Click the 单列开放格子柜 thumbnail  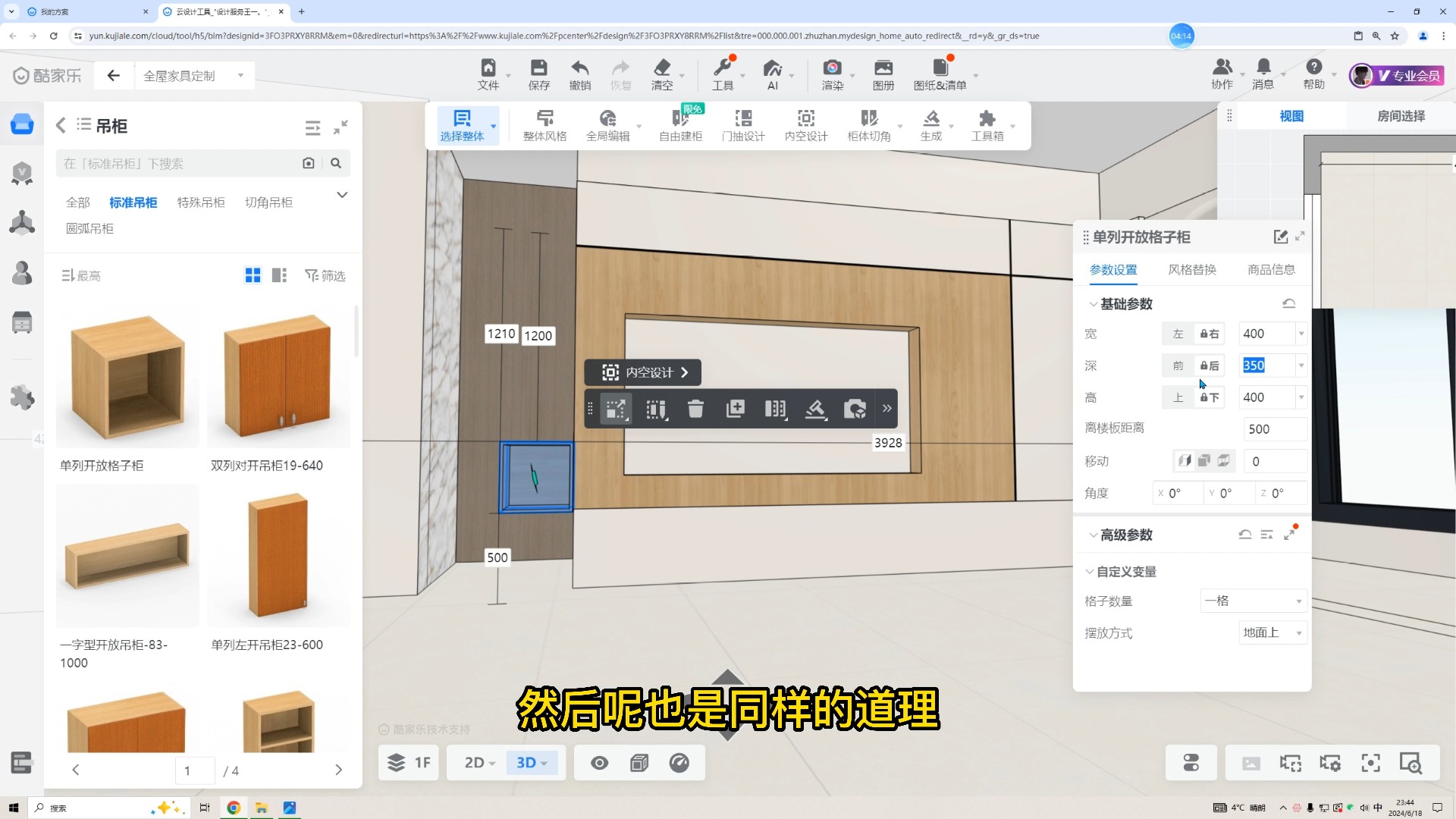pos(128,375)
